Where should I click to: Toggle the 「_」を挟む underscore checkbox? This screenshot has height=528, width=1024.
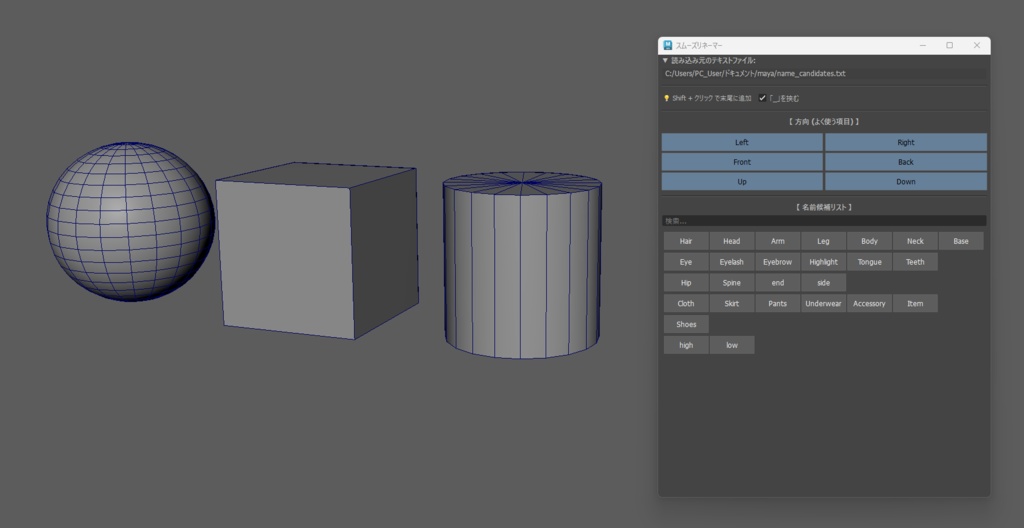tap(762, 98)
